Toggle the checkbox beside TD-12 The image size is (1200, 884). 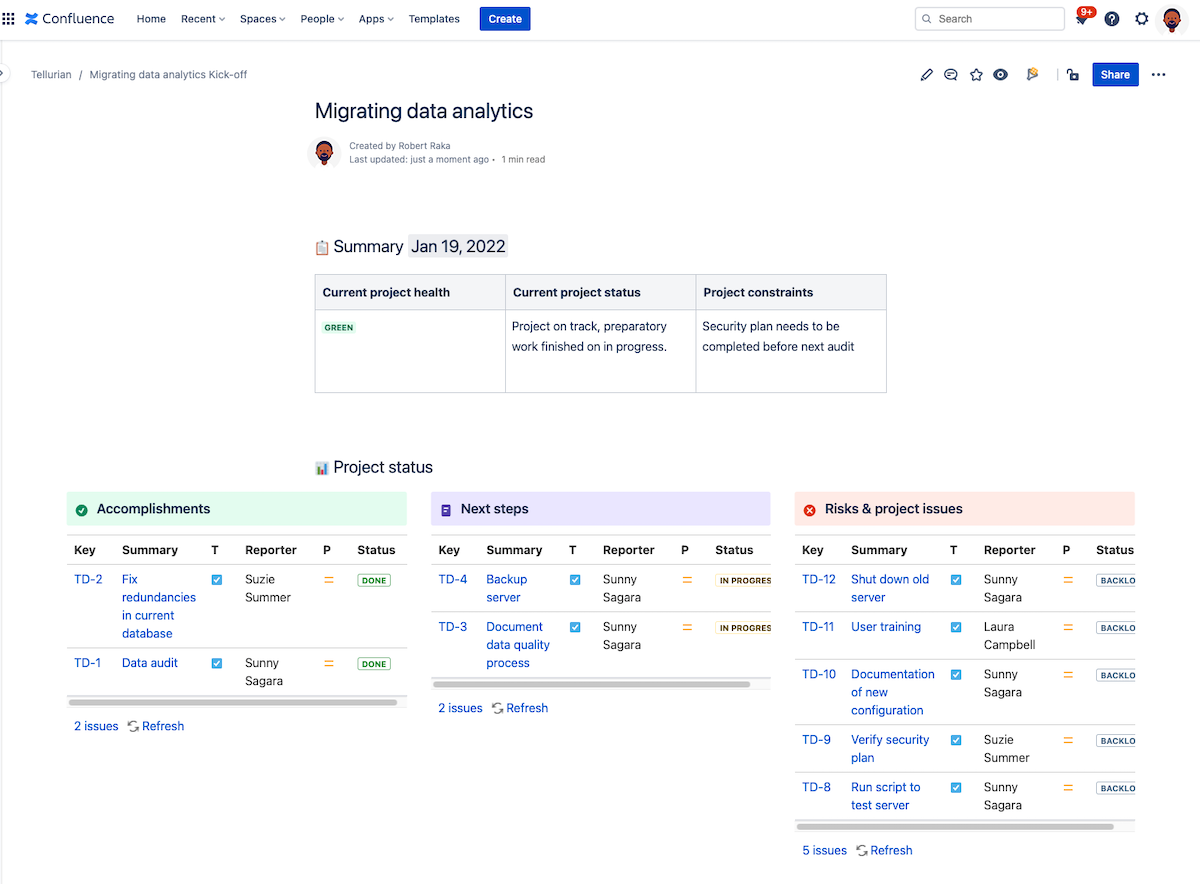tap(953, 580)
